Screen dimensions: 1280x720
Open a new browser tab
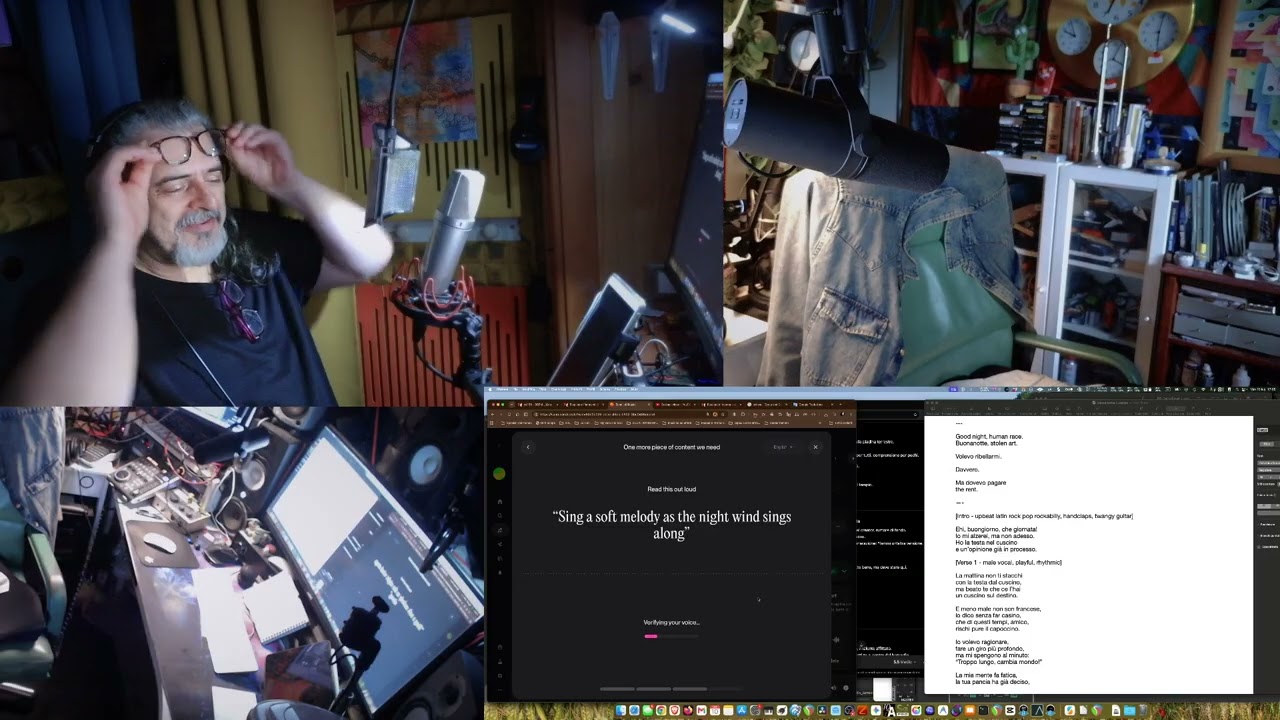click(x=841, y=404)
